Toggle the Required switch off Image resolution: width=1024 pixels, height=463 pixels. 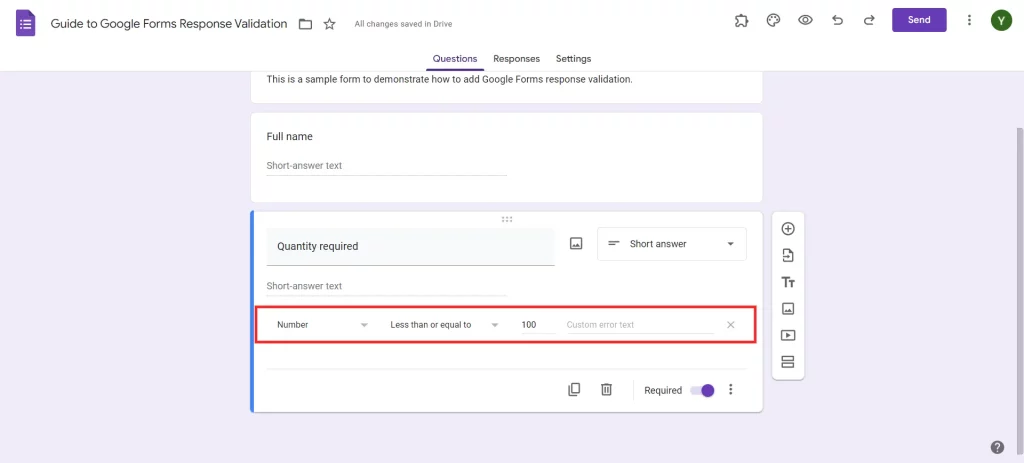[x=702, y=391]
